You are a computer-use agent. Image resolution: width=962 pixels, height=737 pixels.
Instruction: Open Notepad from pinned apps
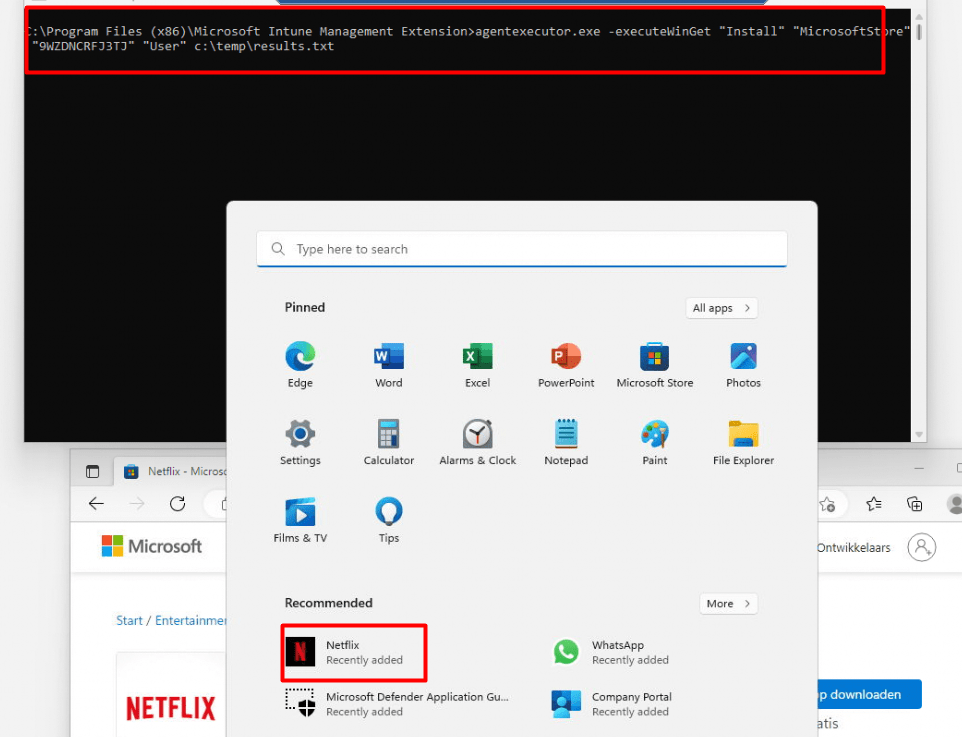[566, 442]
